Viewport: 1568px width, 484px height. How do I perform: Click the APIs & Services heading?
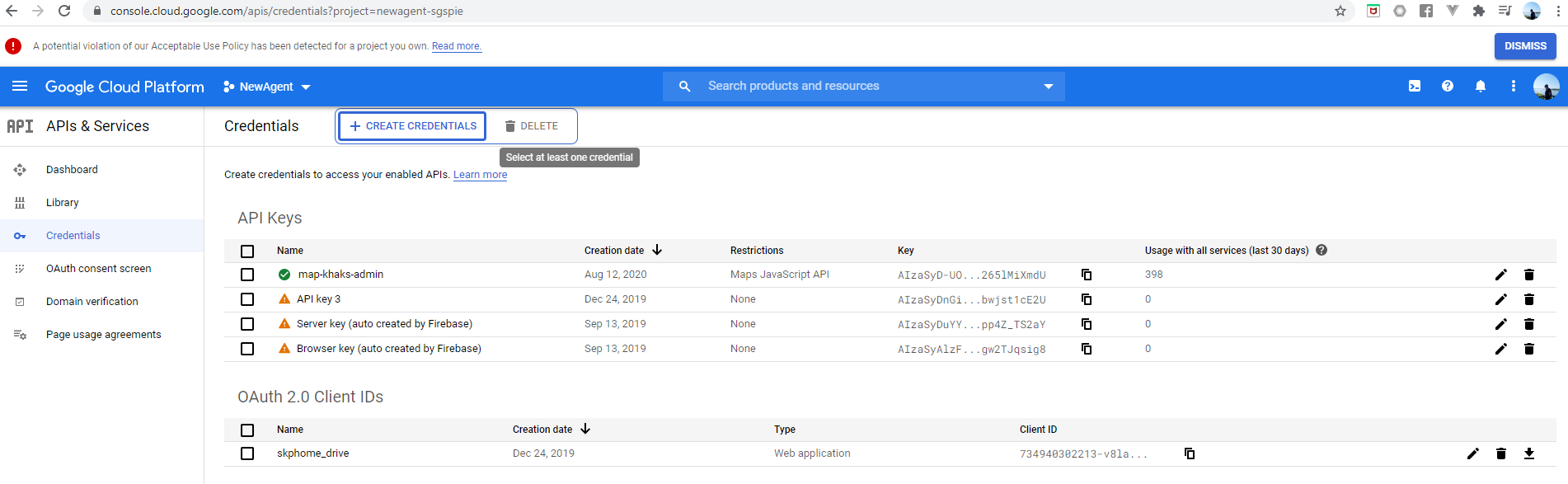click(x=97, y=126)
